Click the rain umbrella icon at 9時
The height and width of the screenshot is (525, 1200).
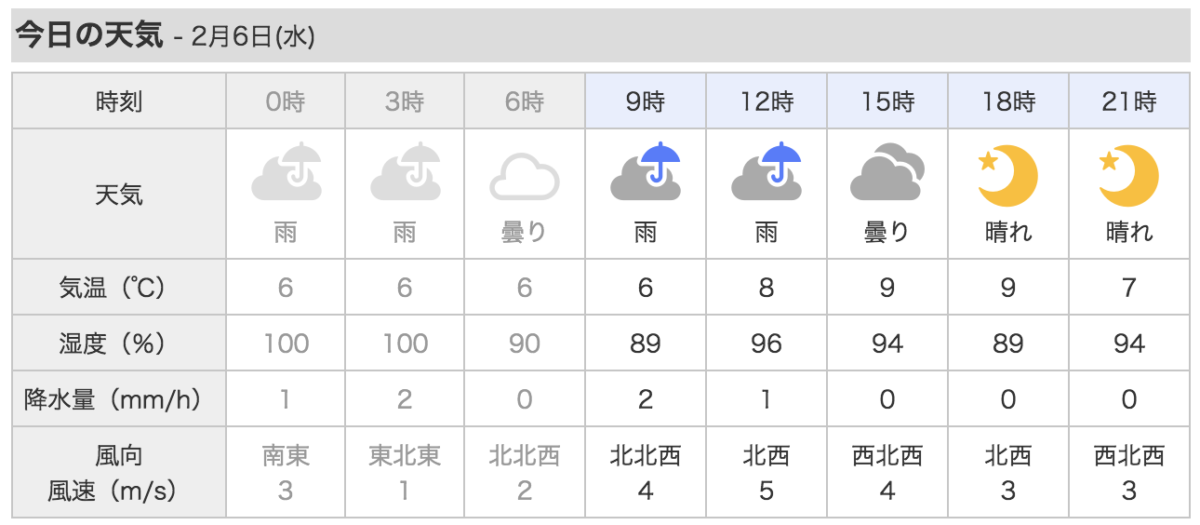coord(646,172)
